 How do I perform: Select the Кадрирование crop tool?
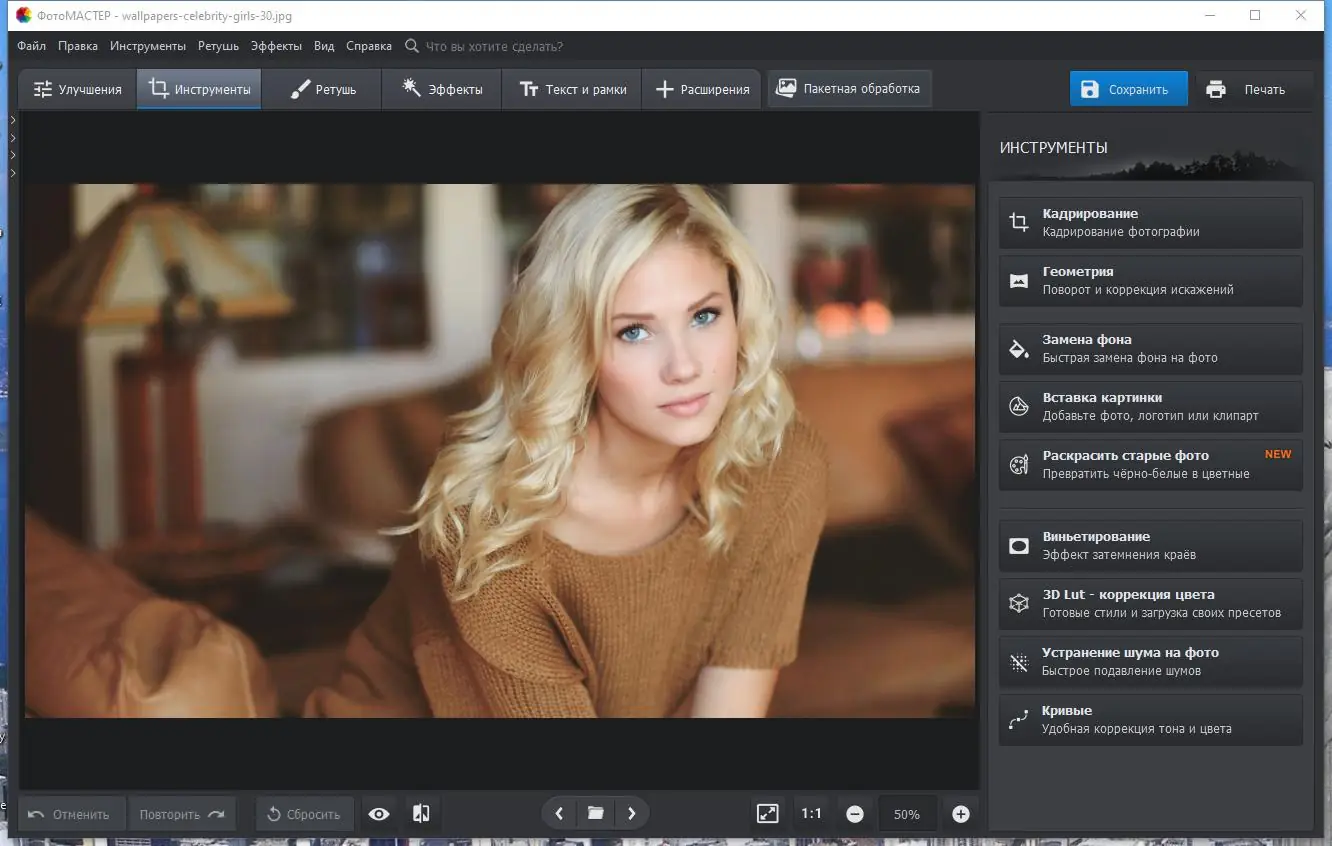click(x=1148, y=222)
